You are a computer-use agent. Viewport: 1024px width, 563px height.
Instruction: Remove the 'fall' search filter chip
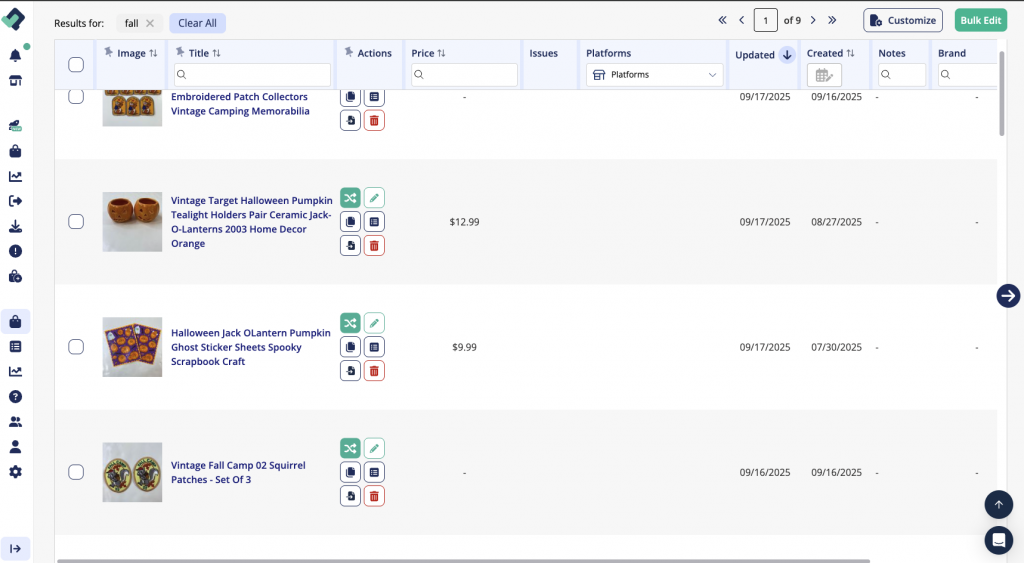pos(150,23)
